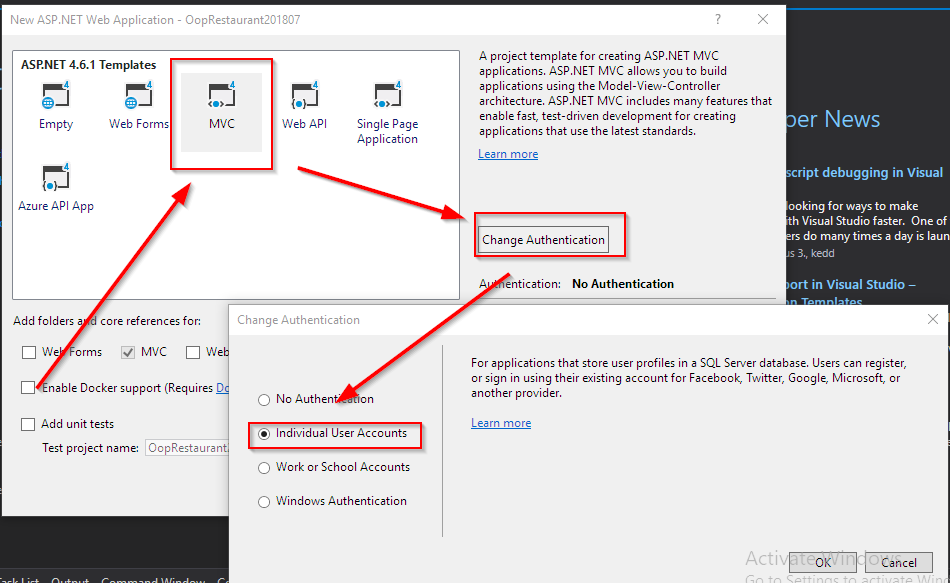Click the 'Add folders and core references for:' label
The image size is (950, 583).
[x=107, y=321]
